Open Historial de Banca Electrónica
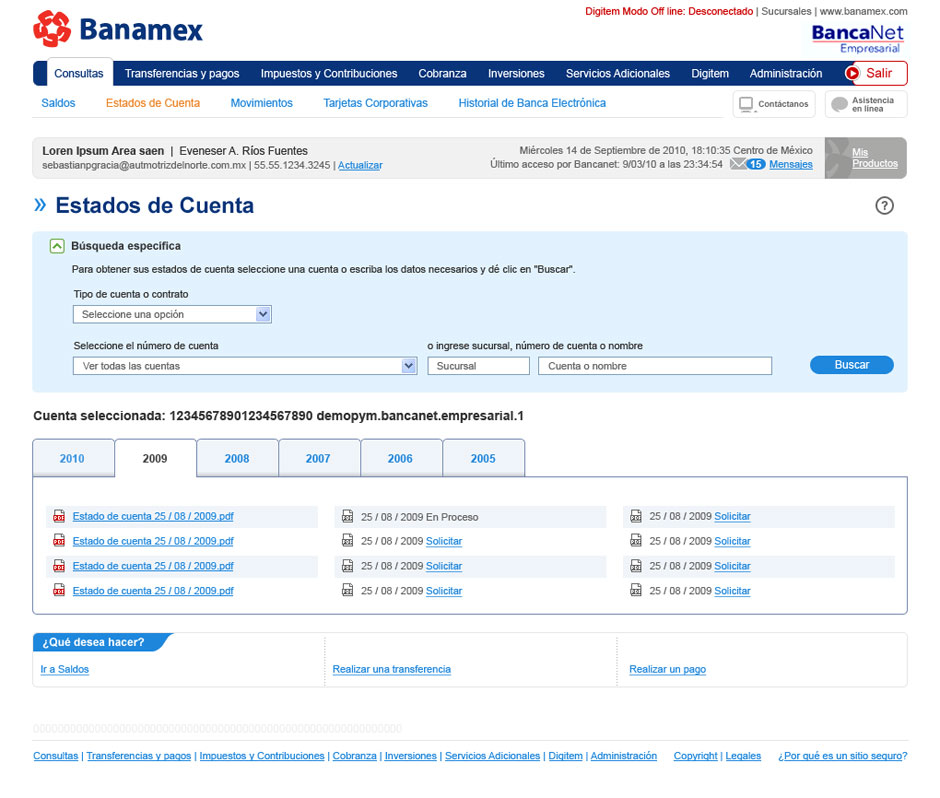 pos(532,103)
